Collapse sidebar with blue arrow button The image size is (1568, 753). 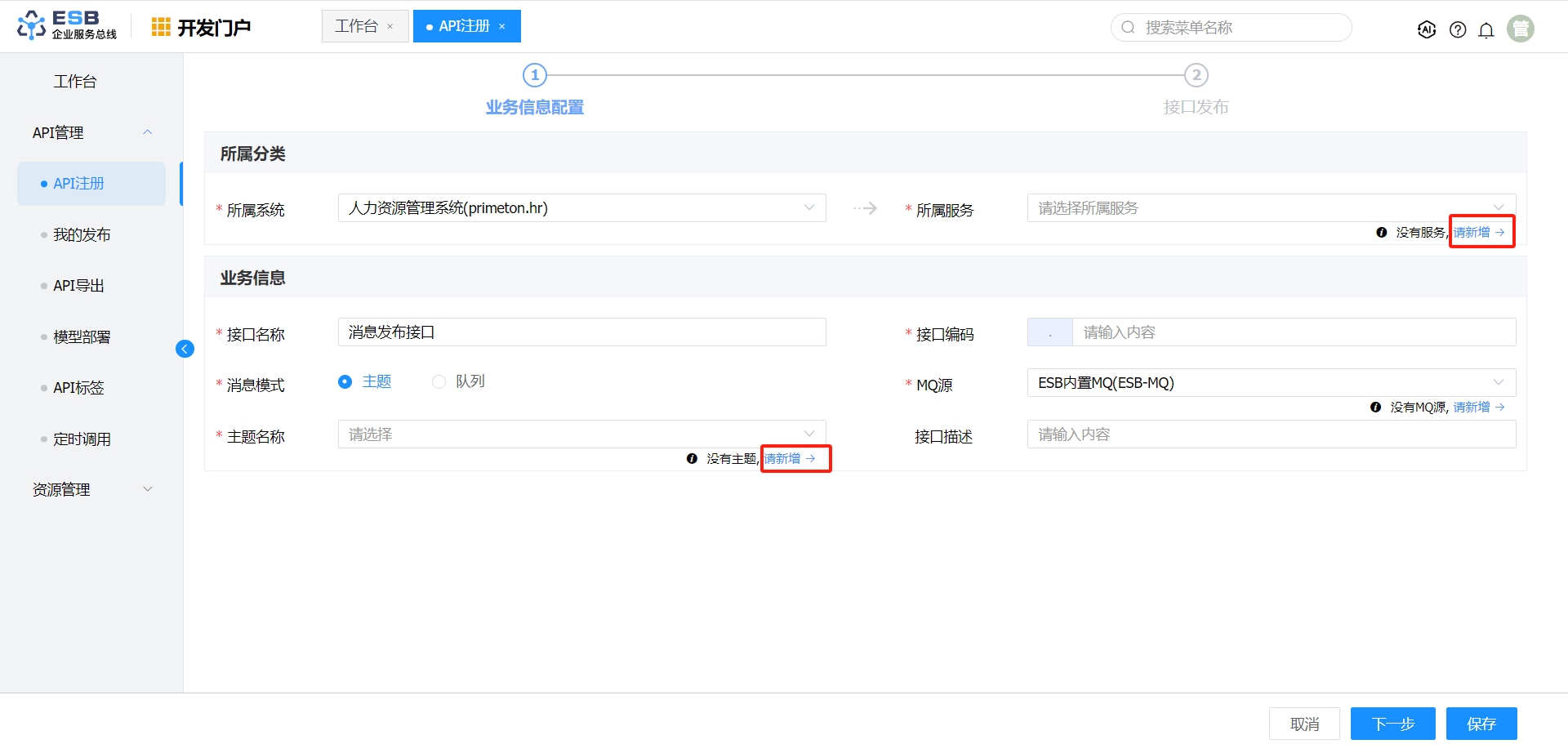point(185,349)
